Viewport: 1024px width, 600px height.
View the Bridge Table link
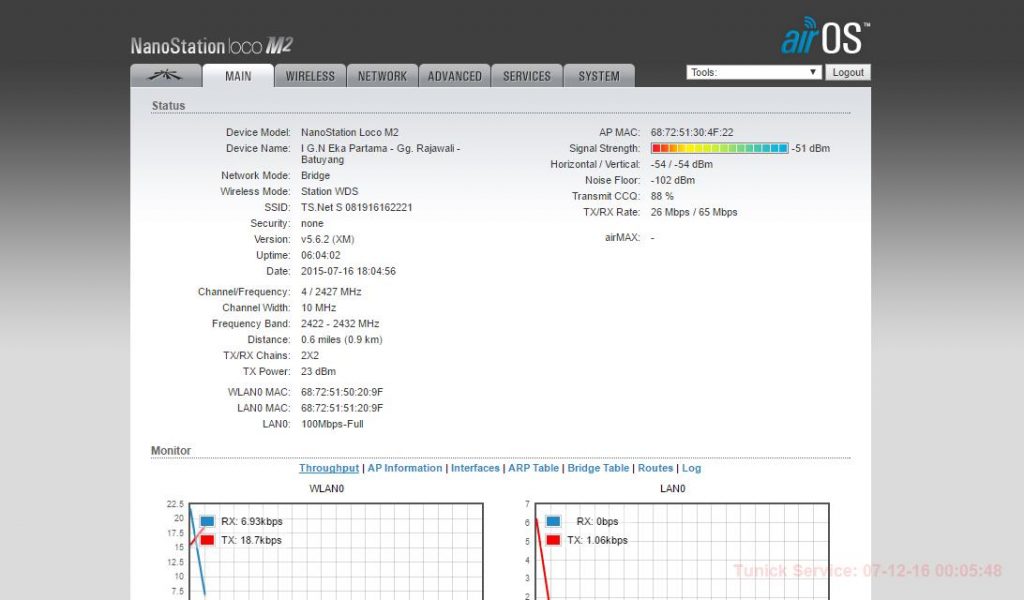[598, 468]
